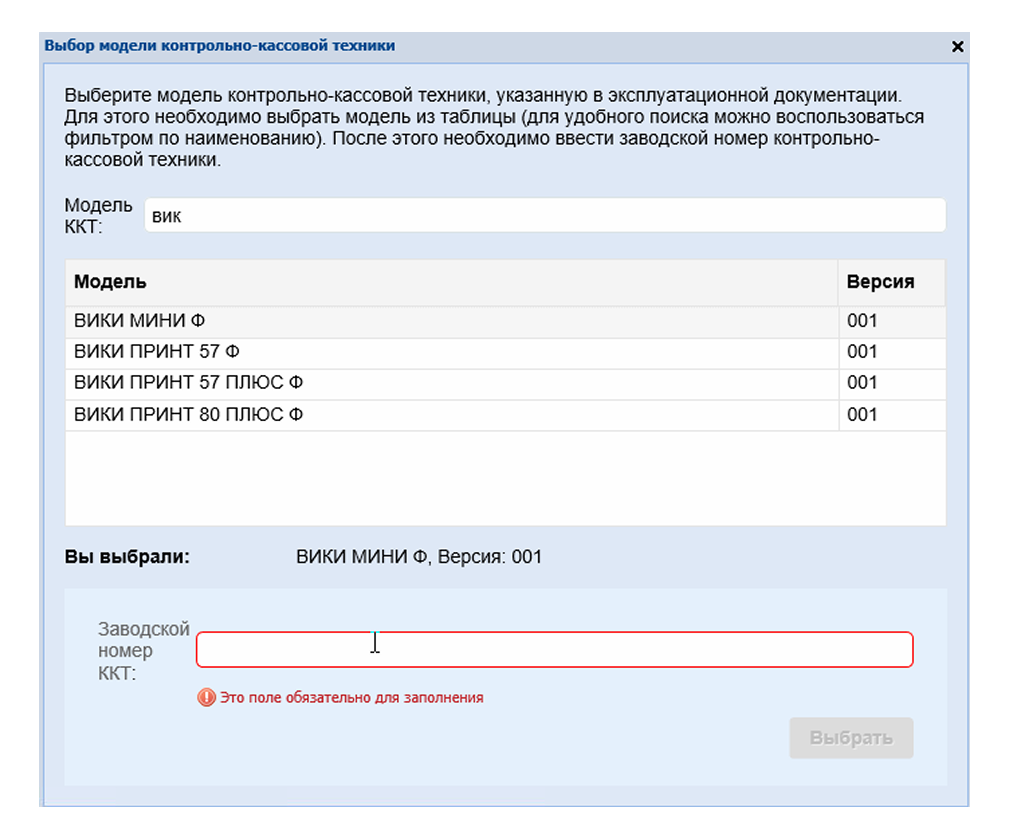1010x840 pixels.
Task: Choose ВИКИ ПРИНТ 80 ПЛЮС Ф model
Action: point(506,415)
